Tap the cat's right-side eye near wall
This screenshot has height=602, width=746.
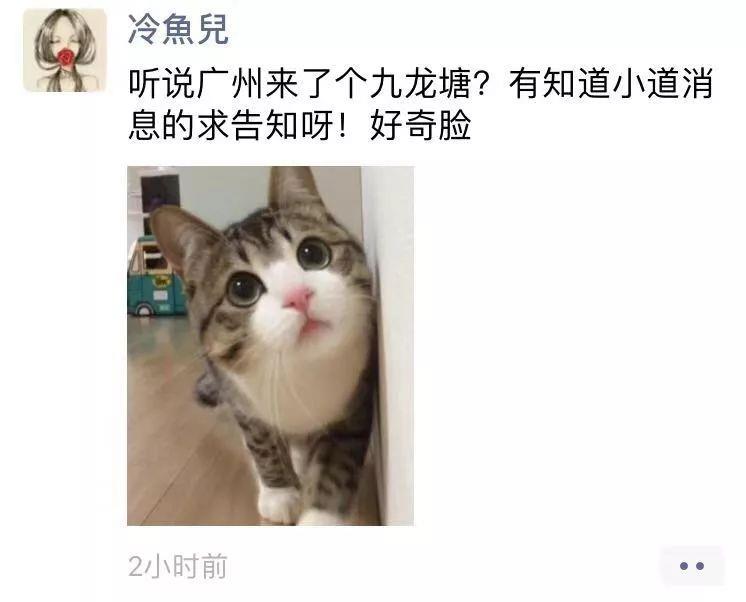coord(314,253)
